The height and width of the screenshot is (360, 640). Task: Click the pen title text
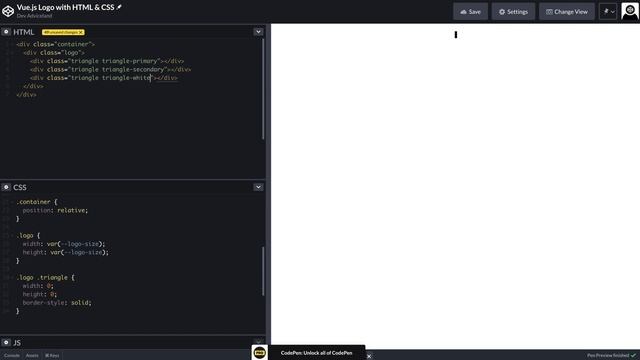pyautogui.click(x=65, y=7)
